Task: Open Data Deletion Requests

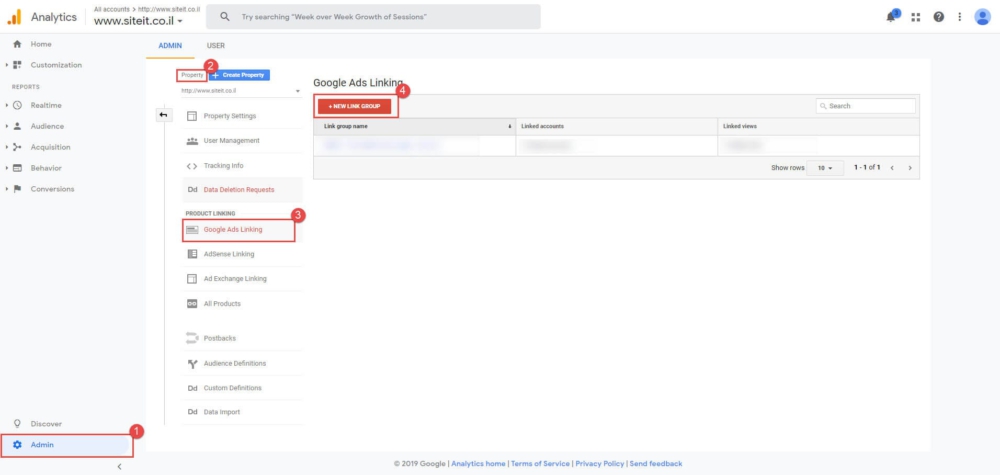Action: click(x=241, y=190)
